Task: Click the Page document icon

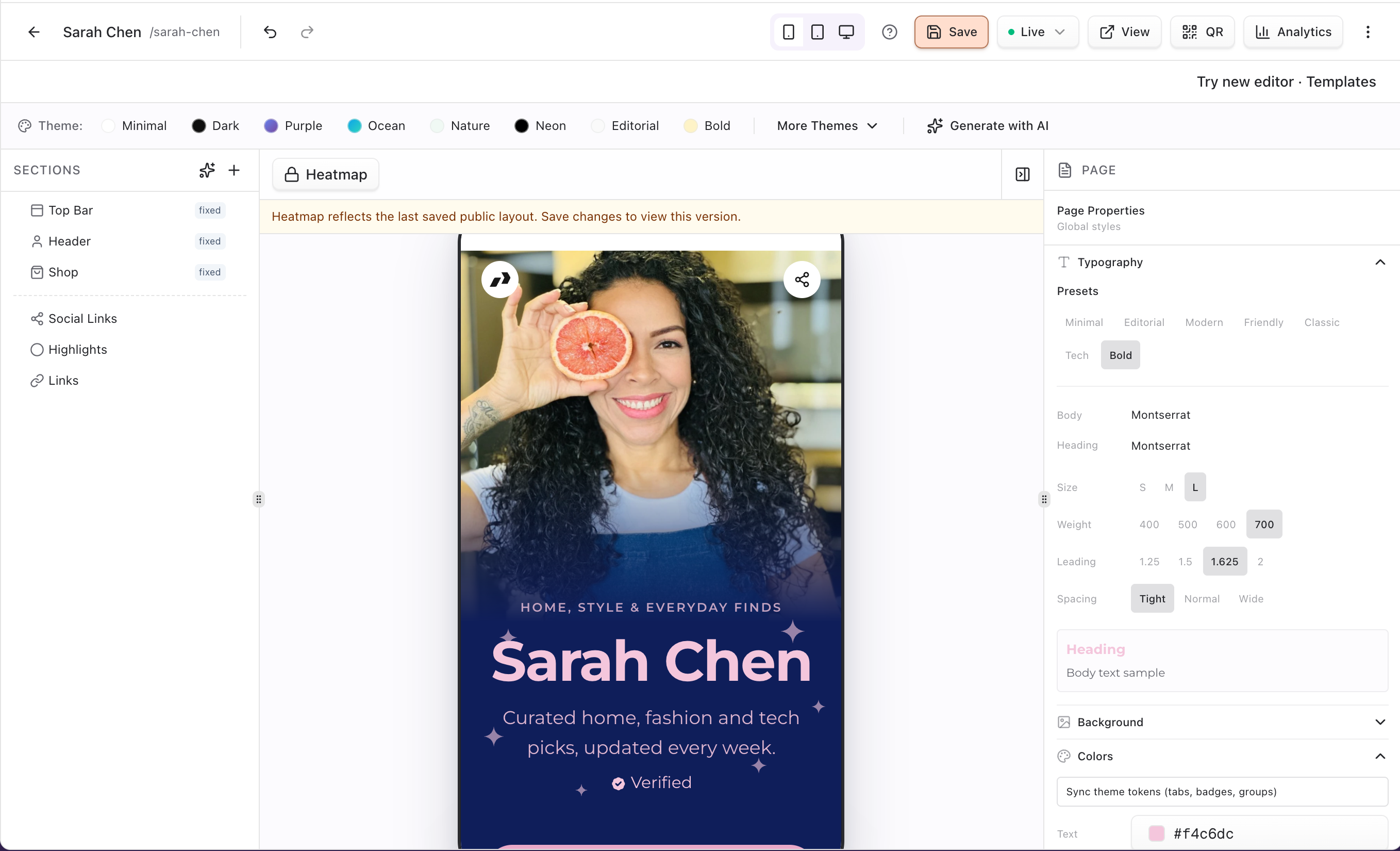Action: pyautogui.click(x=1064, y=170)
